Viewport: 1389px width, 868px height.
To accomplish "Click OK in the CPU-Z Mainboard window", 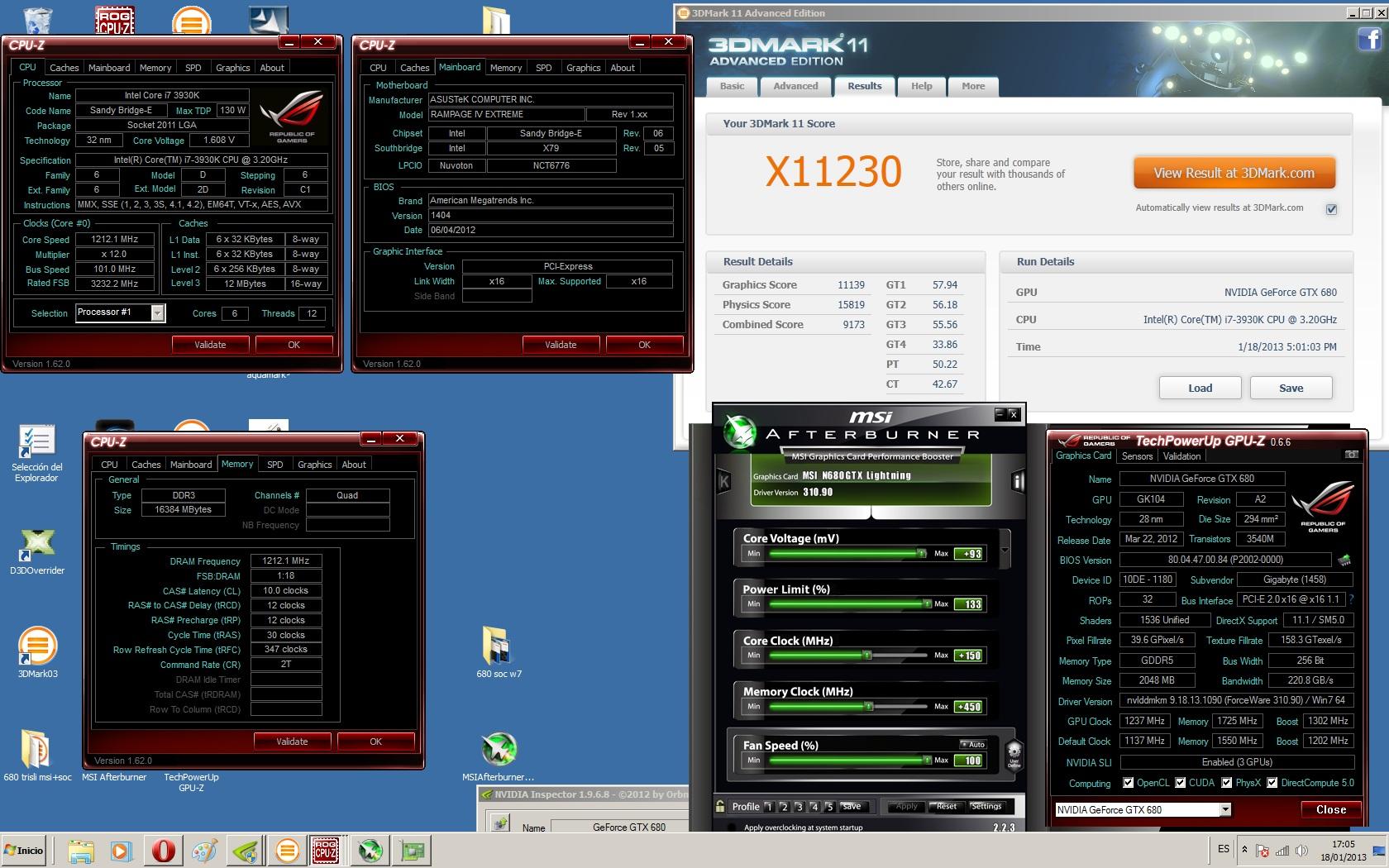I will pyautogui.click(x=645, y=345).
